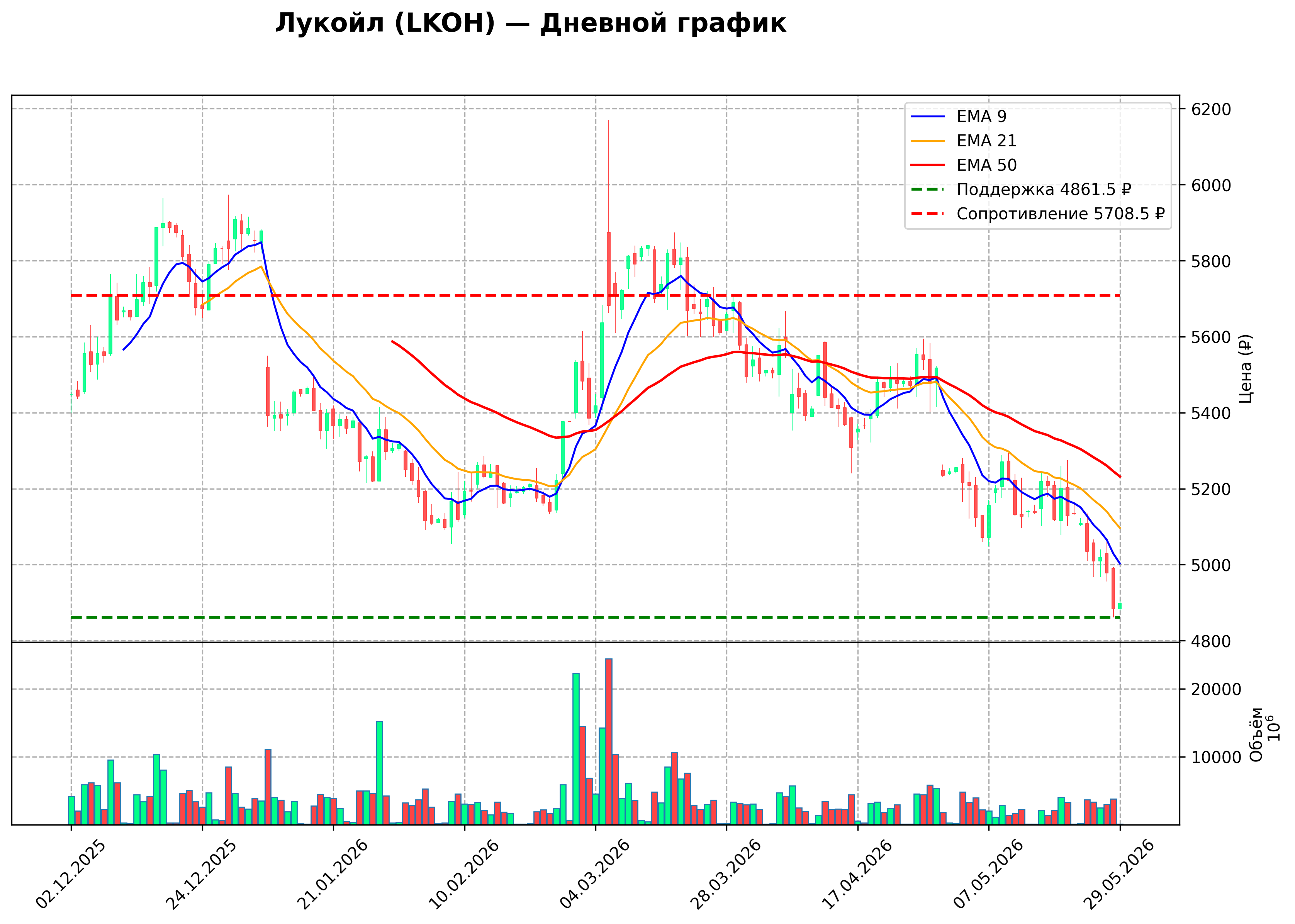Click the 17.04.2026 date axis label
1295x924 pixels.
coord(857,874)
